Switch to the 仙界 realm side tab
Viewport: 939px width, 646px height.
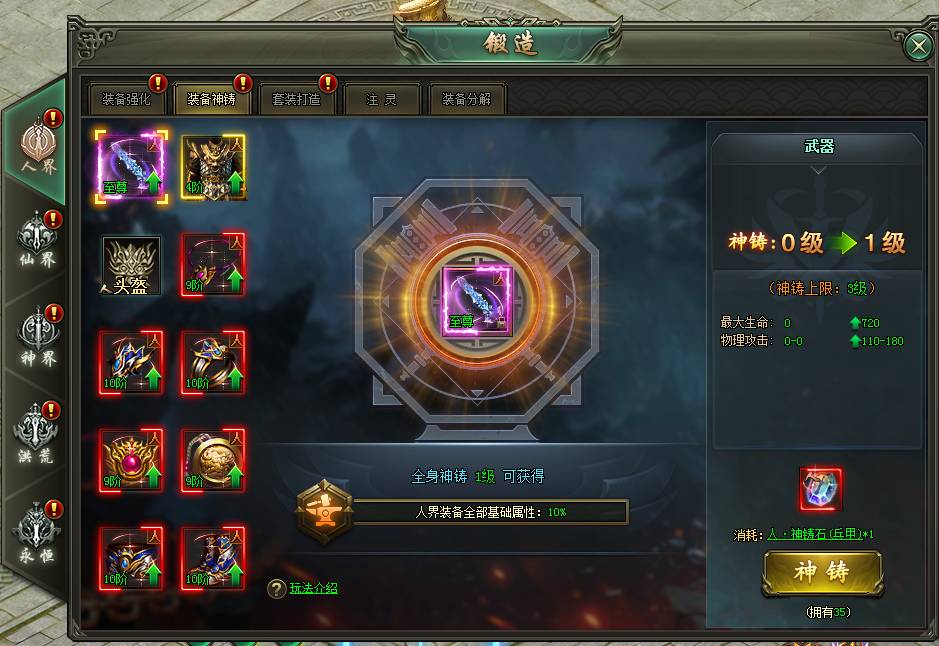point(38,241)
